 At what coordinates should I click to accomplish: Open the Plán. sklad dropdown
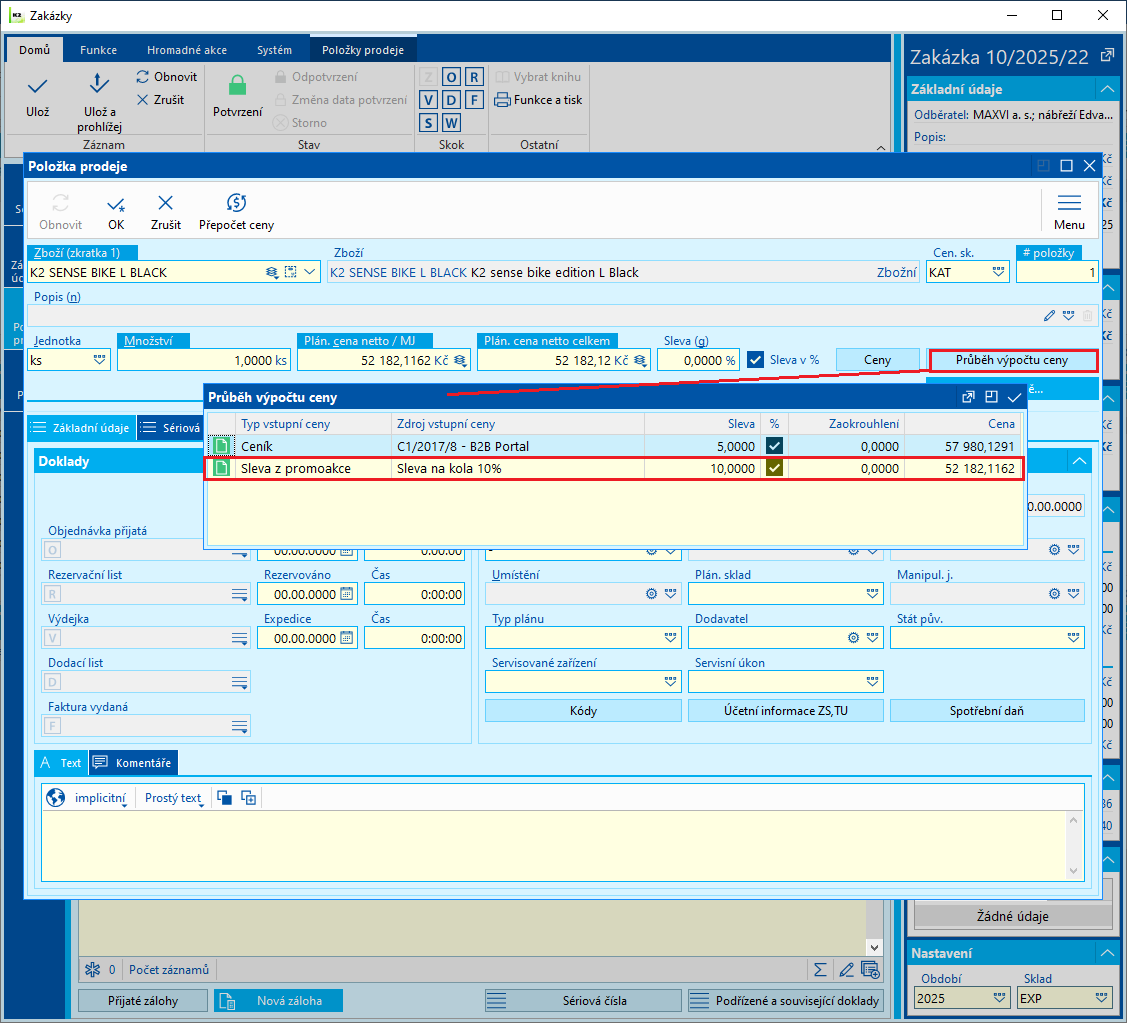click(x=872, y=594)
